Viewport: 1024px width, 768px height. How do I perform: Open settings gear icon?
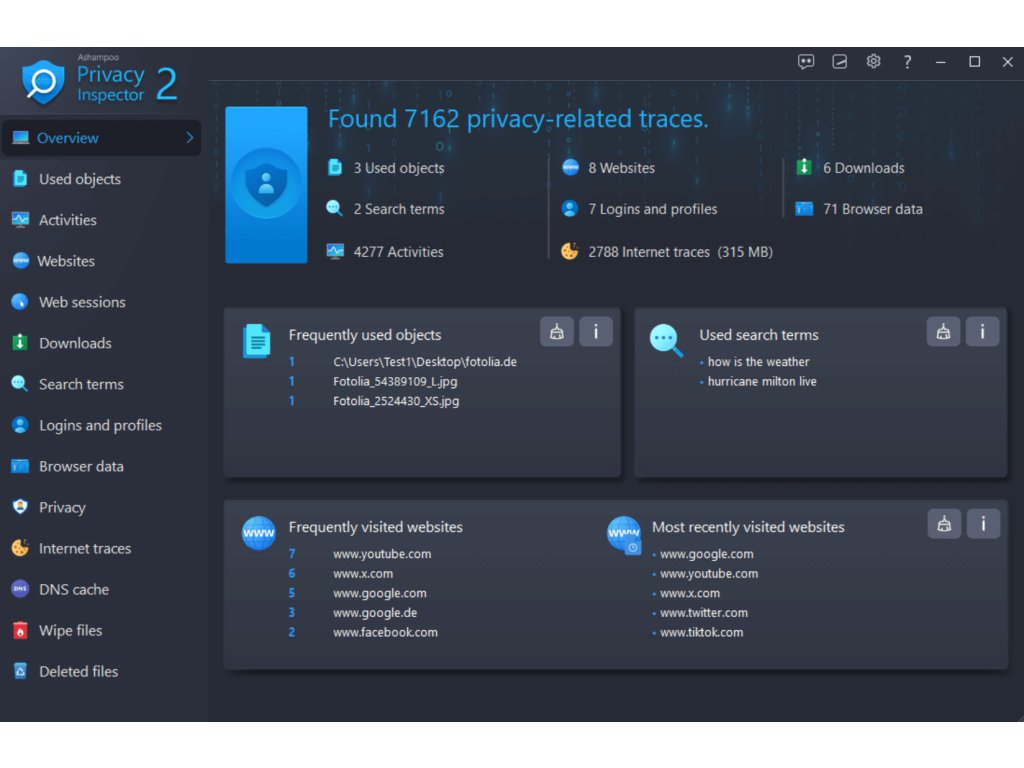click(x=873, y=61)
